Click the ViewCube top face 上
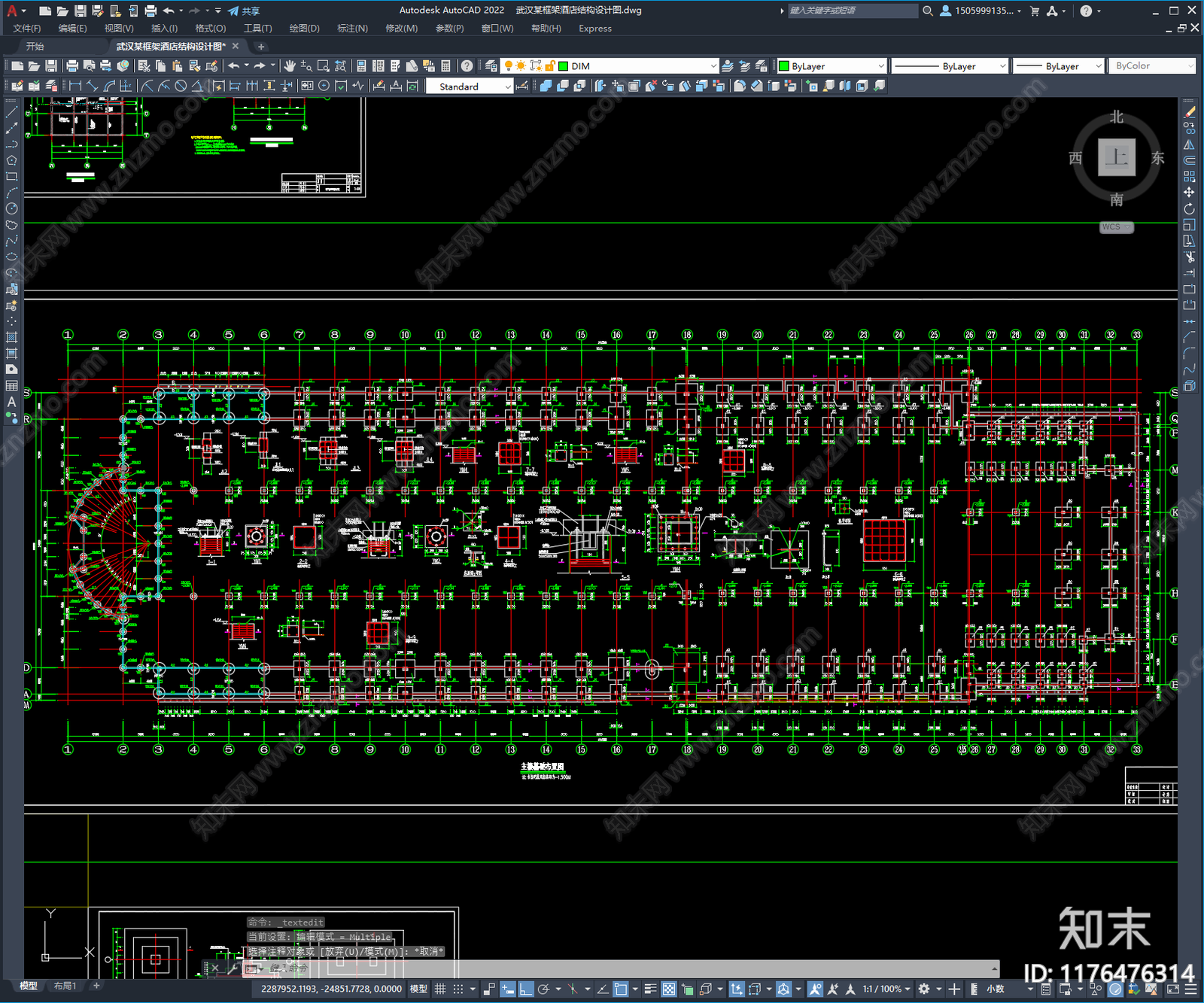Viewport: 1204px width, 1003px height. 1117,158
